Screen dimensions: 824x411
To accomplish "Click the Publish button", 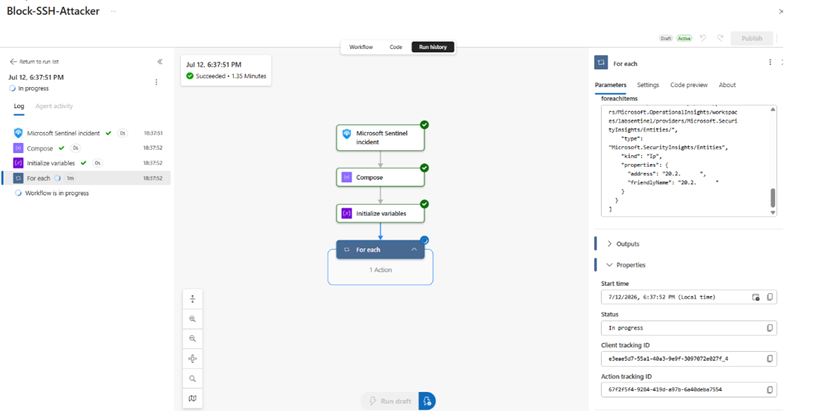I will coord(751,38).
